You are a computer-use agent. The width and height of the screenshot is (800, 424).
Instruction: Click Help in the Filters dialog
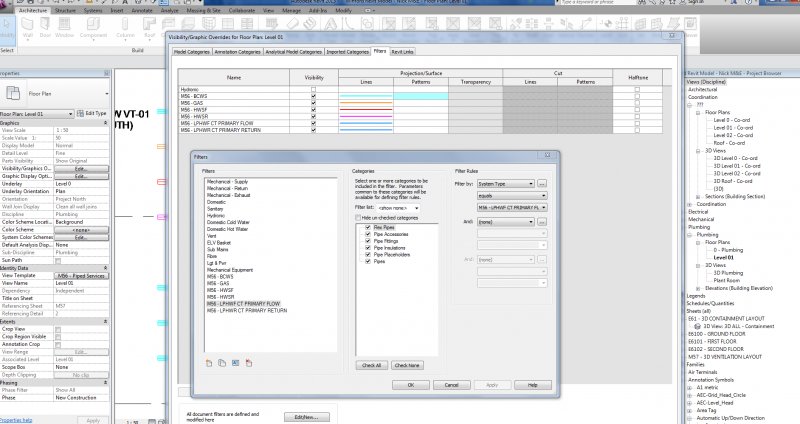coord(533,385)
